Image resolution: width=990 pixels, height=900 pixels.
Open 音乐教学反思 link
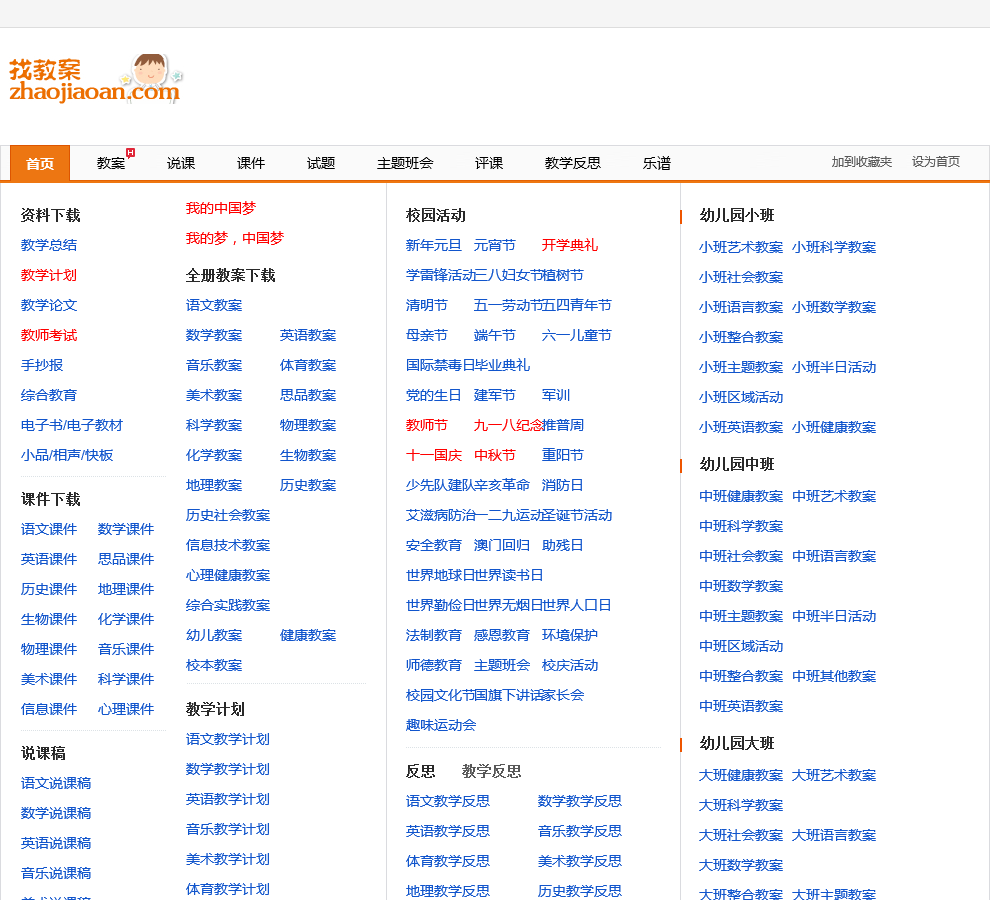[x=580, y=831]
